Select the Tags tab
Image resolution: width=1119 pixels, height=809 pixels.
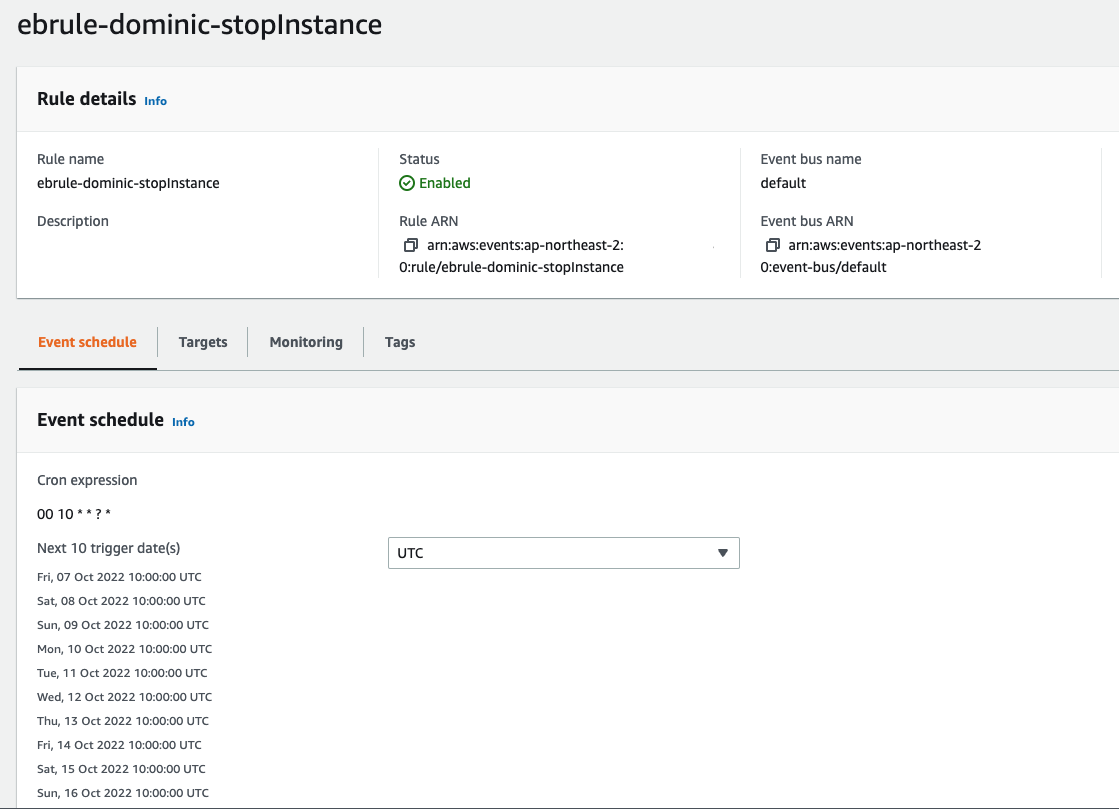point(400,342)
